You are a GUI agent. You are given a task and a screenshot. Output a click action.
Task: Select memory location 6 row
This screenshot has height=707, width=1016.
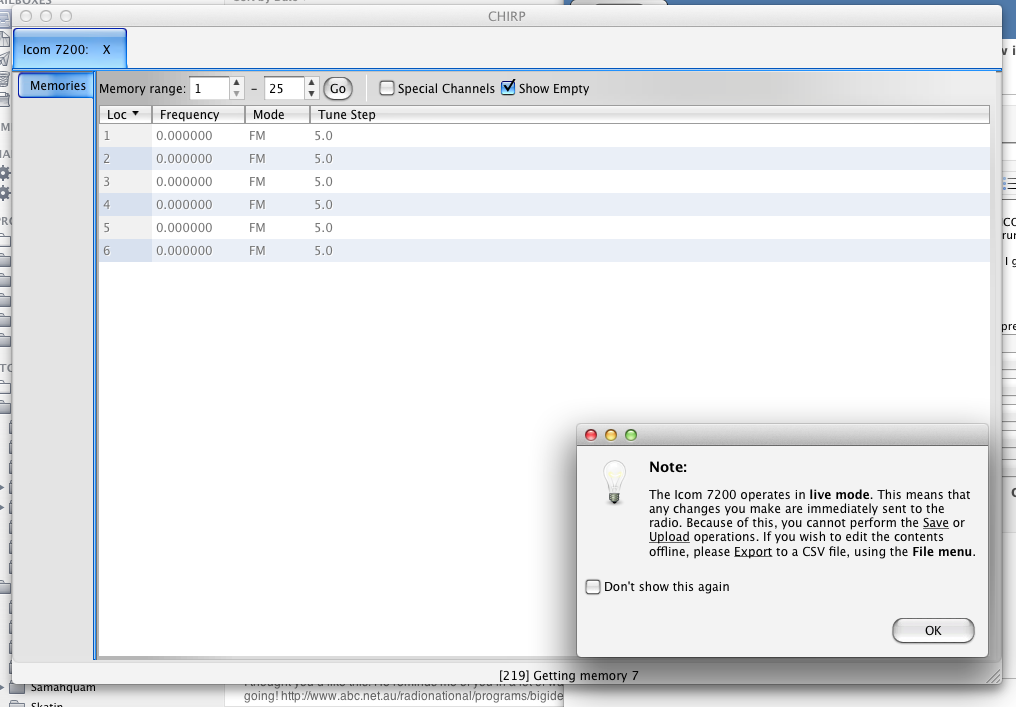point(544,251)
